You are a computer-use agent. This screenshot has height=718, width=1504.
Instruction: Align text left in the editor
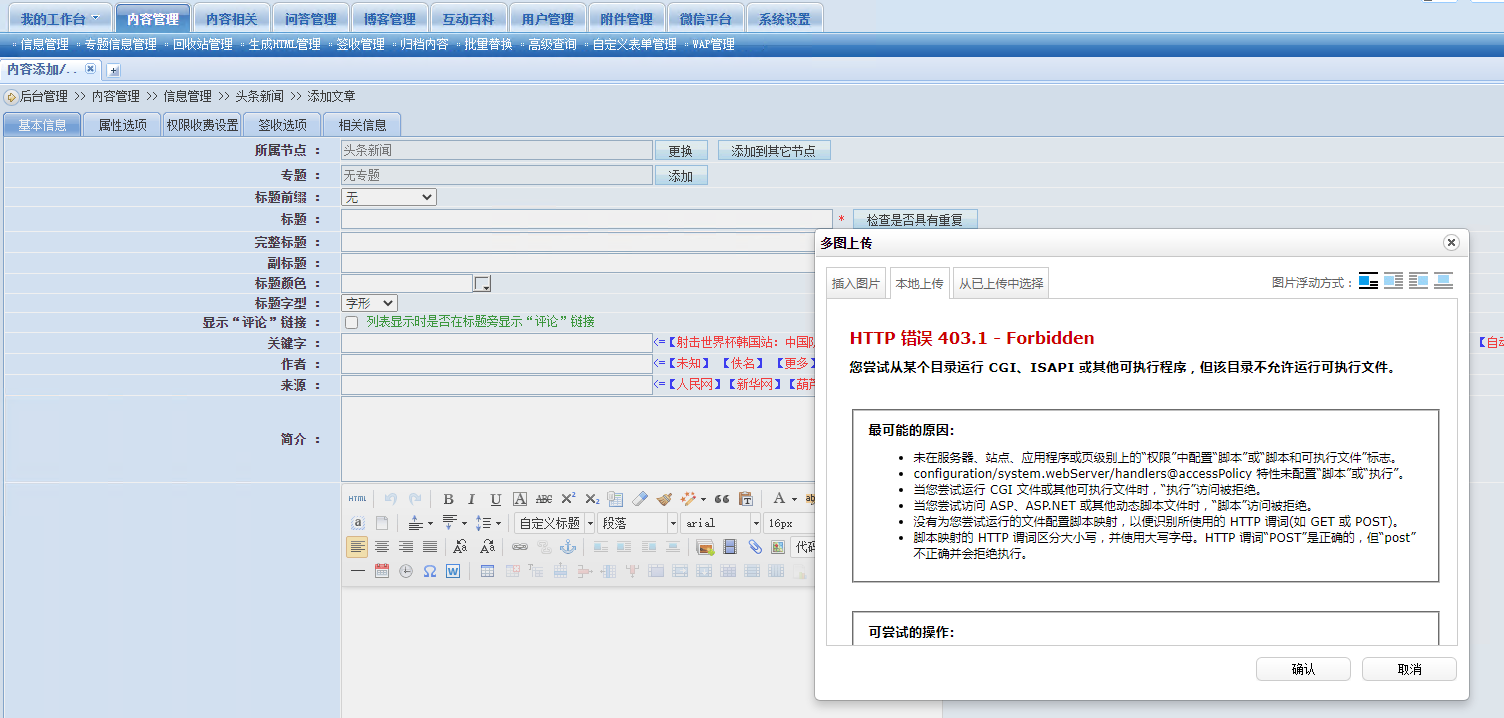tap(357, 547)
